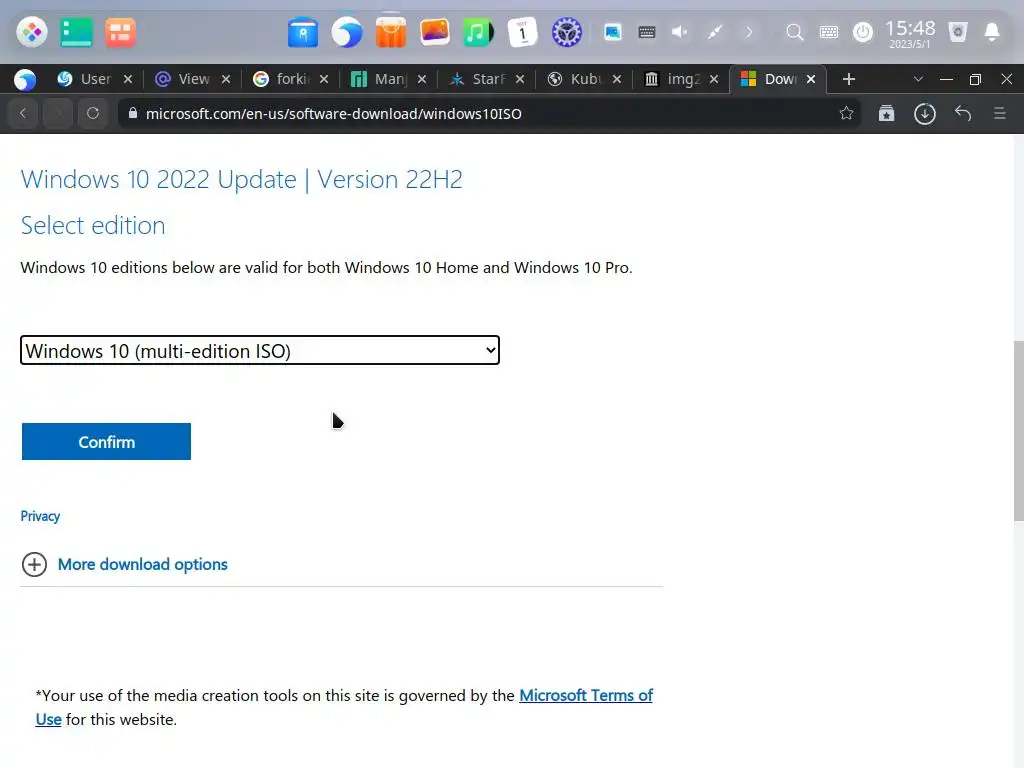The image size is (1024, 768).
Task: Open the orange app store bag icon
Action: [x=391, y=32]
